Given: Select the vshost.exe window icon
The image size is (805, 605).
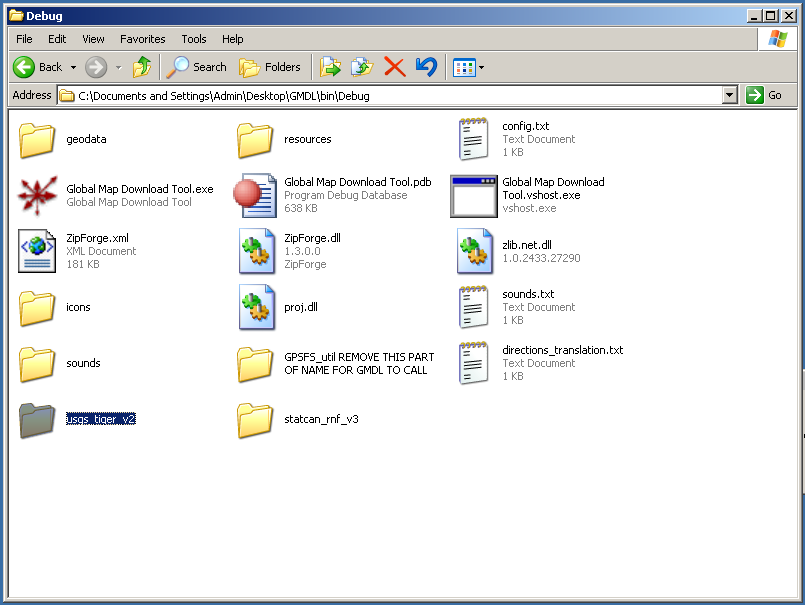Looking at the screenshot, I should coord(474,196).
